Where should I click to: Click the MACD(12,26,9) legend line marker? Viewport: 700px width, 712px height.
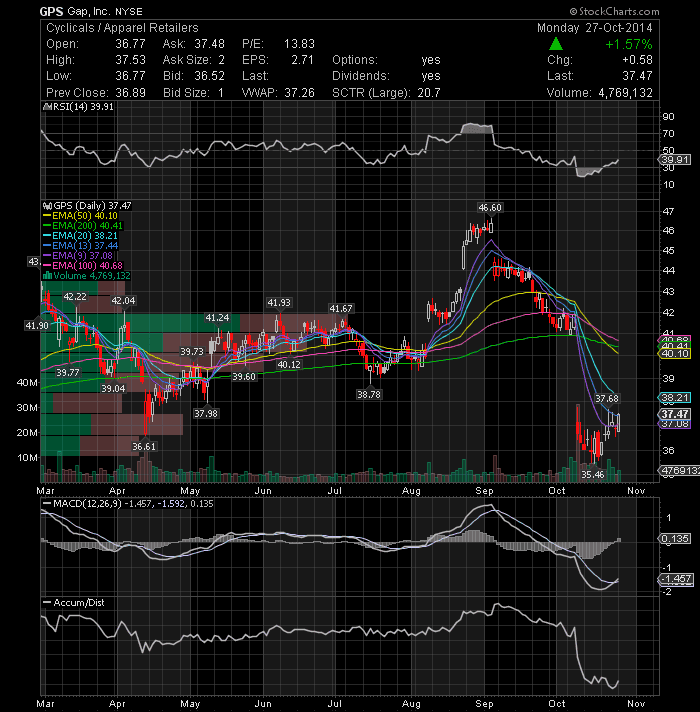pos(46,504)
